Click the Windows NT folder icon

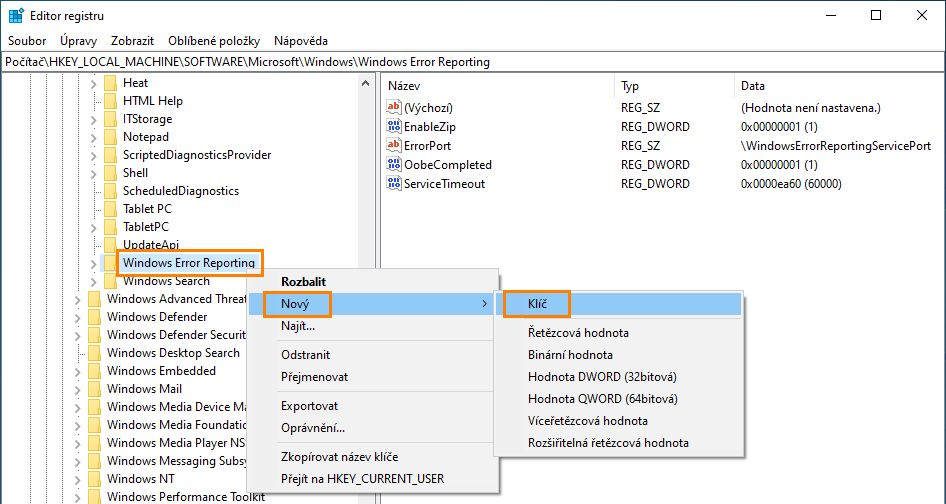pos(95,479)
